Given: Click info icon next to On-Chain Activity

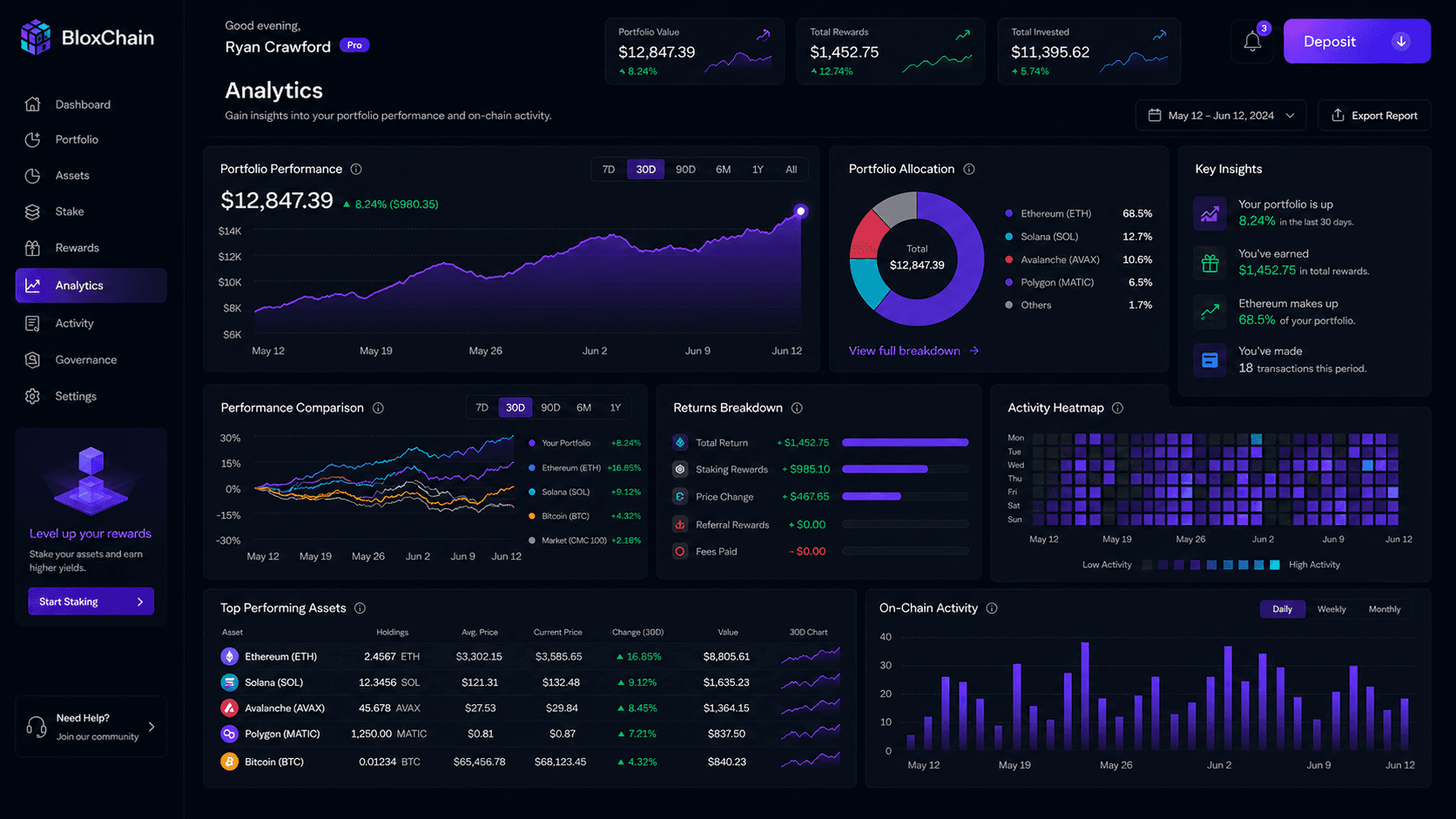Looking at the screenshot, I should tap(991, 608).
